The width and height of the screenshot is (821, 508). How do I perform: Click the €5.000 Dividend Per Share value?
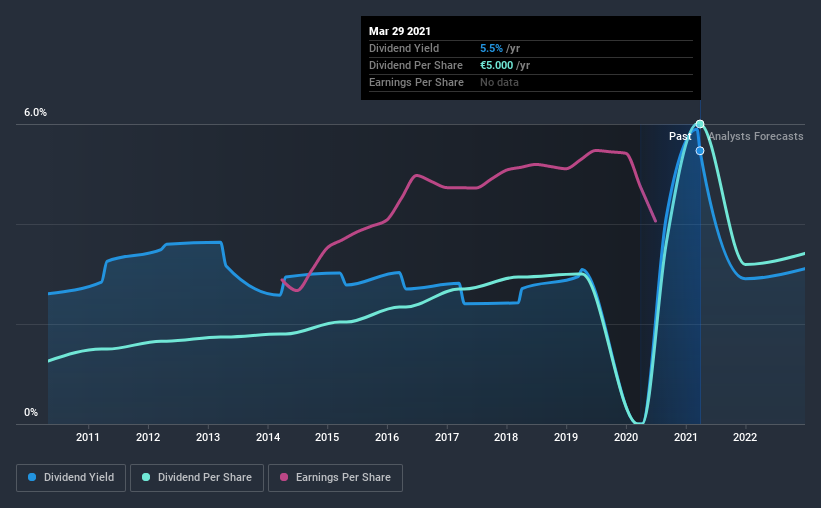496,65
